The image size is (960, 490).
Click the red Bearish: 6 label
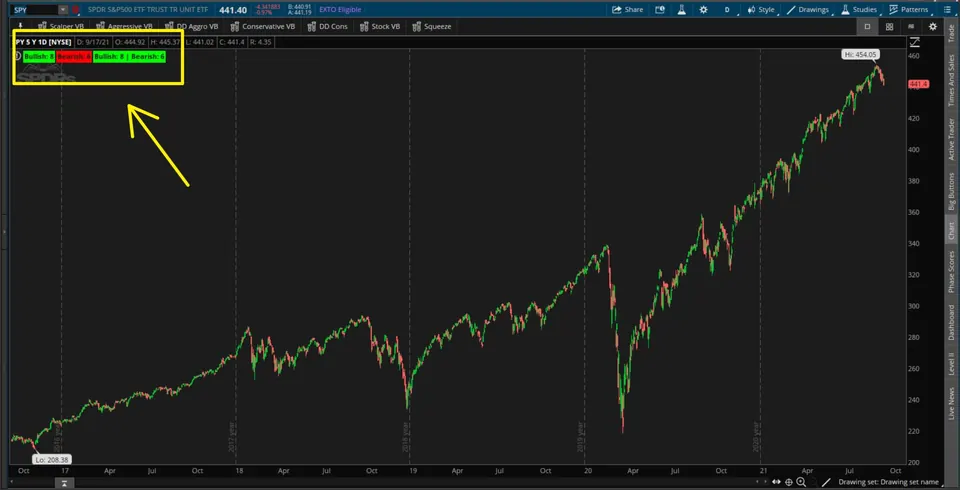tap(74, 56)
